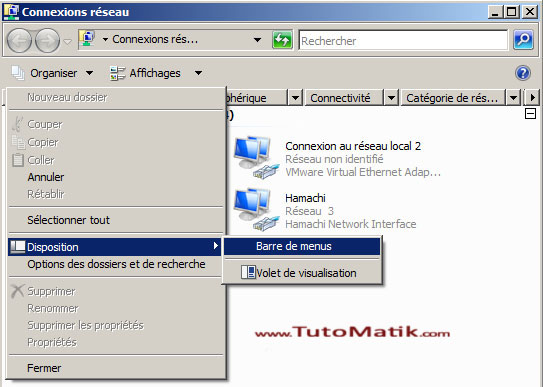Image resolution: width=543 pixels, height=387 pixels.
Task: Click the Supprimer menu item with X icon
Action: pyautogui.click(x=116, y=291)
